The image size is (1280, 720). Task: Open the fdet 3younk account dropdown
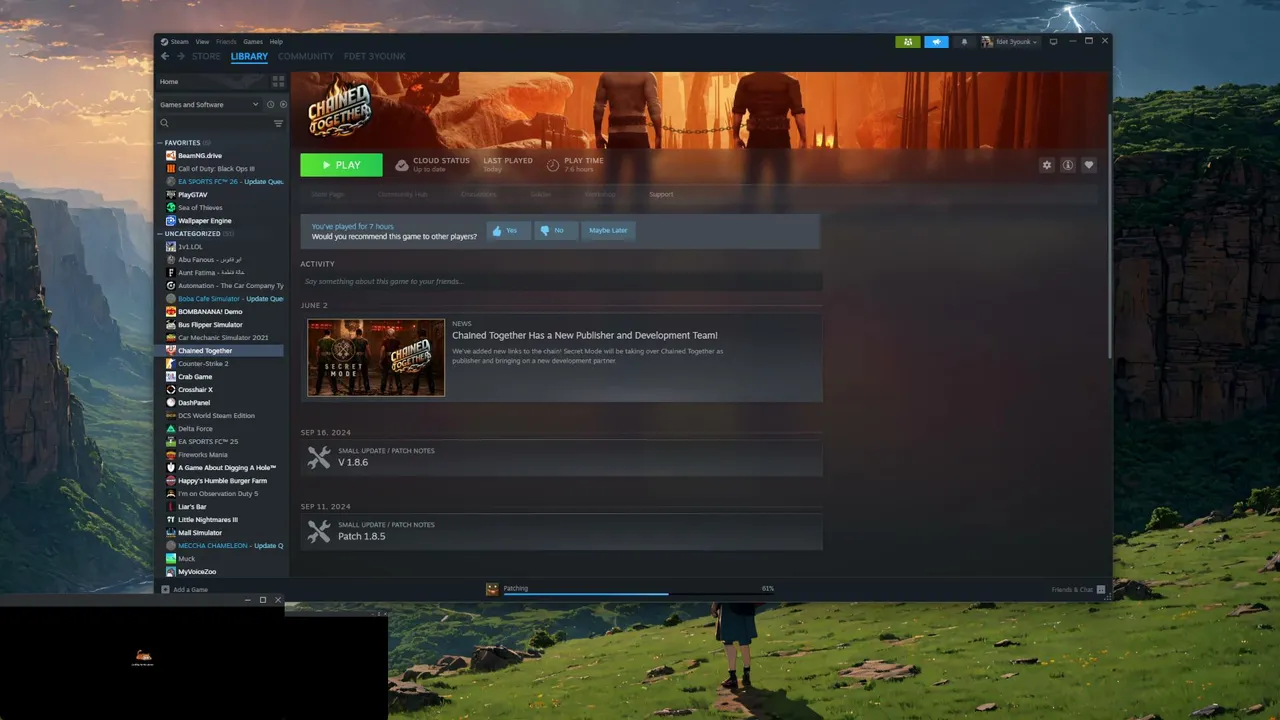click(x=1009, y=42)
